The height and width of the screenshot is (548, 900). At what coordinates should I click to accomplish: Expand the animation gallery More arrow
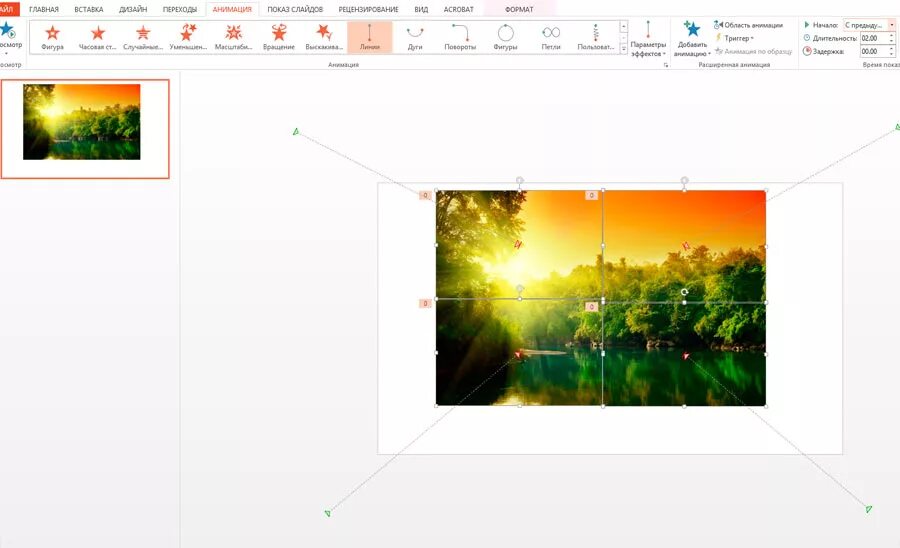tap(624, 49)
